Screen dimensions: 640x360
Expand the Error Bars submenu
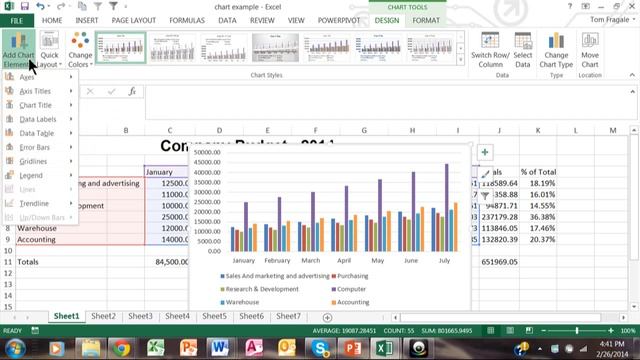[x=40, y=147]
